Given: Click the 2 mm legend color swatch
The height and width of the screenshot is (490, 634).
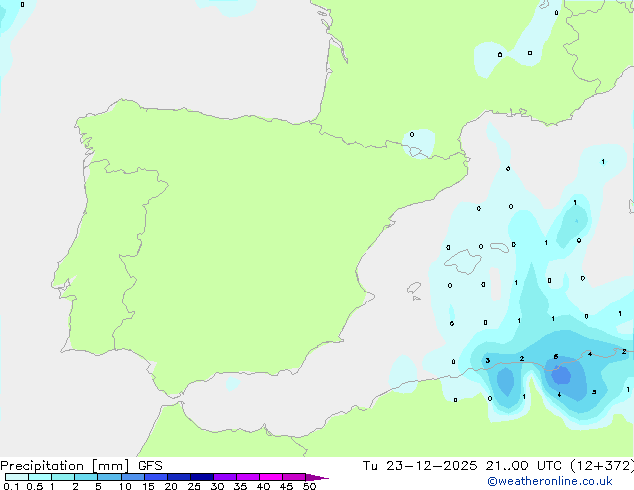Looking at the screenshot, I should pyautogui.click(x=86, y=477).
